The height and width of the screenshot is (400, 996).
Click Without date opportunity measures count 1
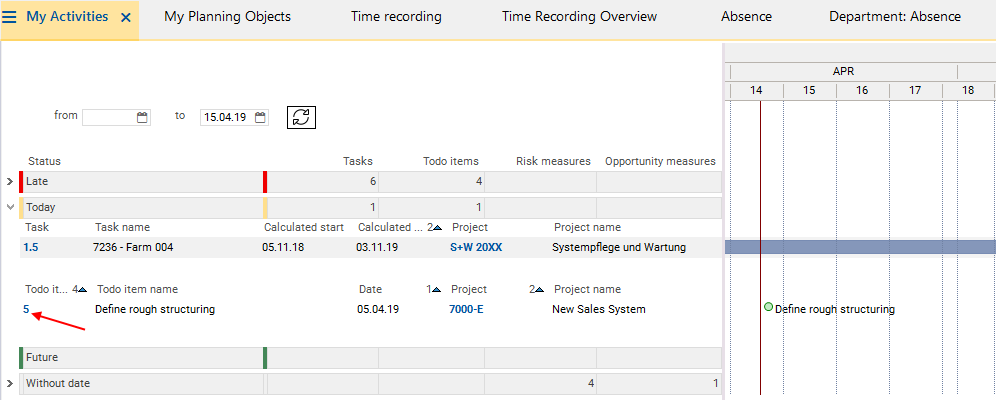715,383
